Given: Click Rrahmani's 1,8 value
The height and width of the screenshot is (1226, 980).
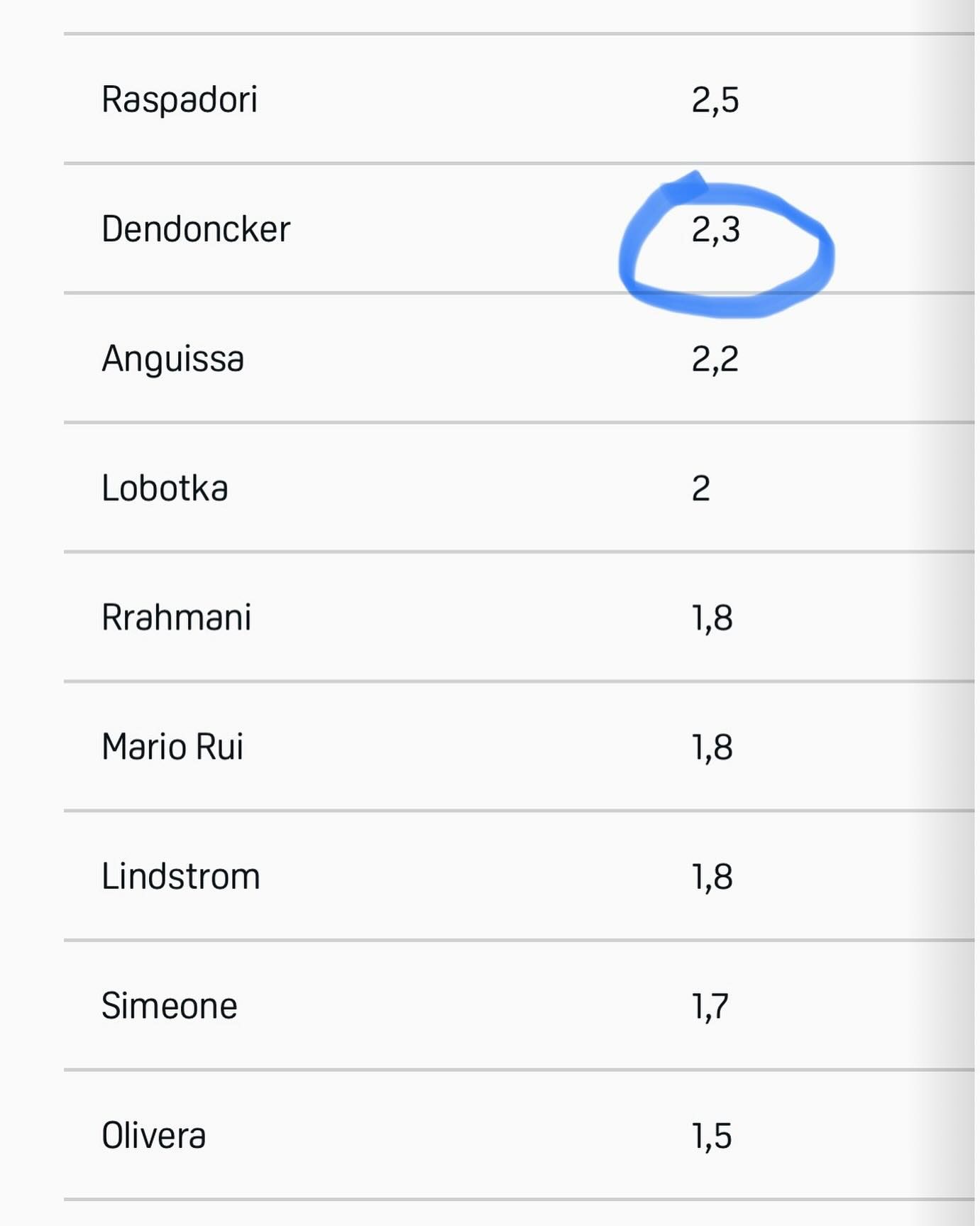Looking at the screenshot, I should pos(712,618).
